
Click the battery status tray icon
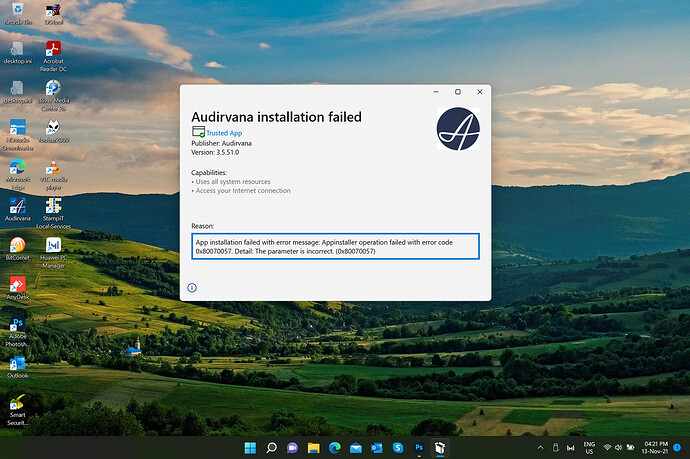tap(630, 448)
